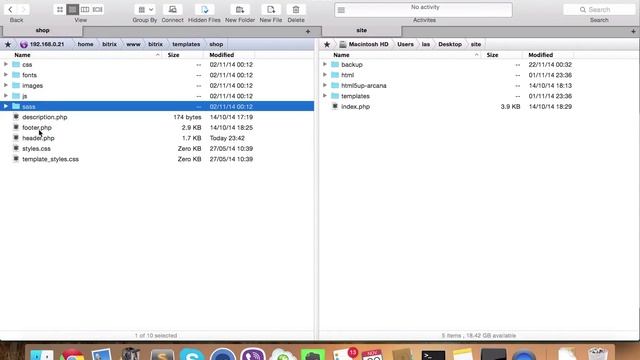Viewport: 640px width, 360px height.
Task: Navigate to www in path bar
Action: (x=133, y=44)
